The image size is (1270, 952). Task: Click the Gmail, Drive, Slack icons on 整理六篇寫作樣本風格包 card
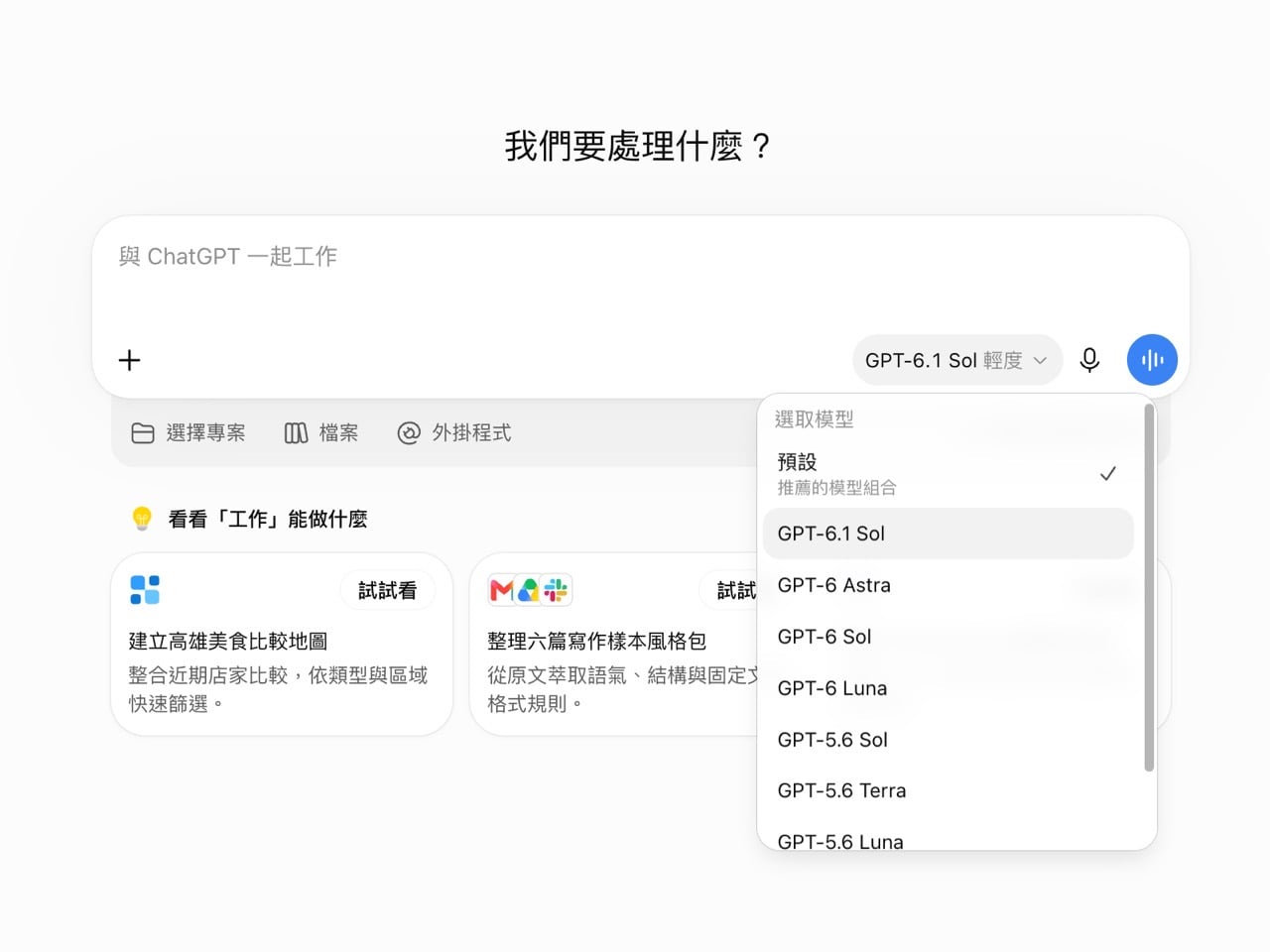[530, 590]
